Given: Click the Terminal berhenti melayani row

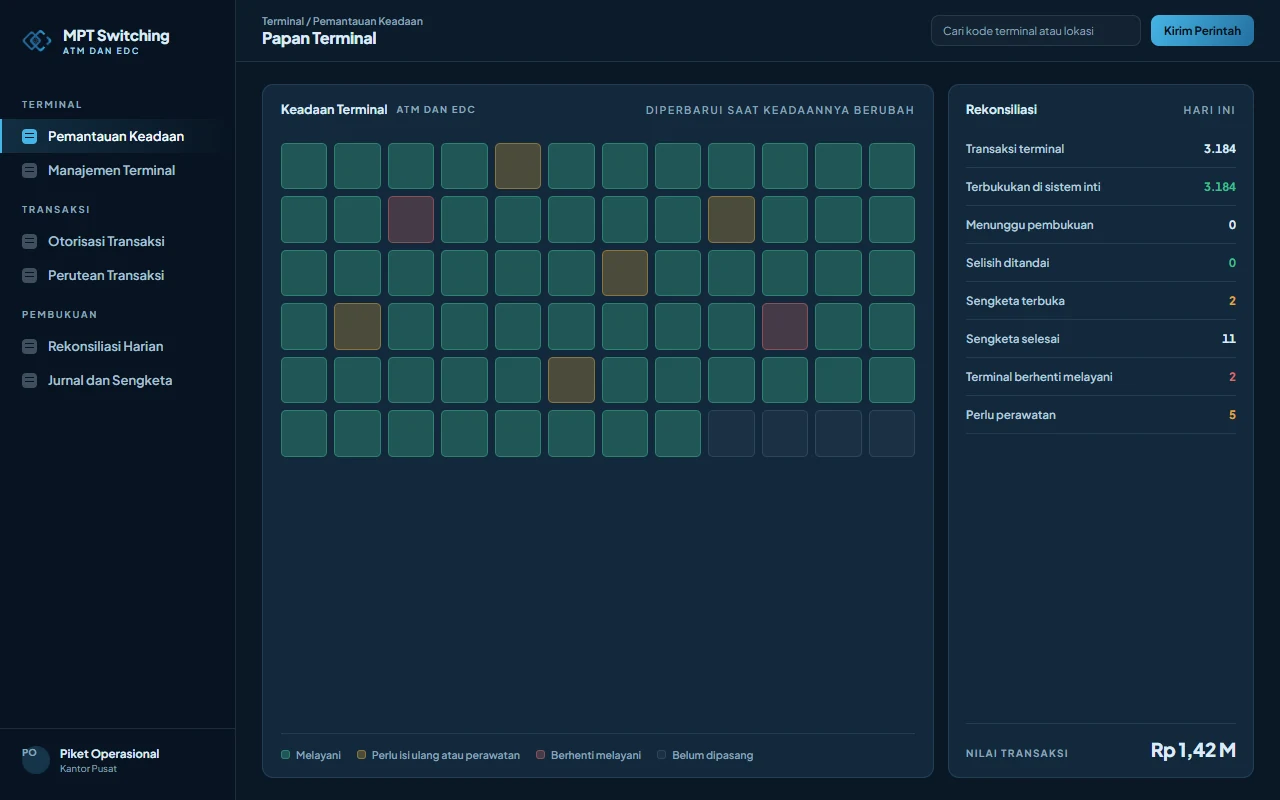Looking at the screenshot, I should coord(1101,377).
